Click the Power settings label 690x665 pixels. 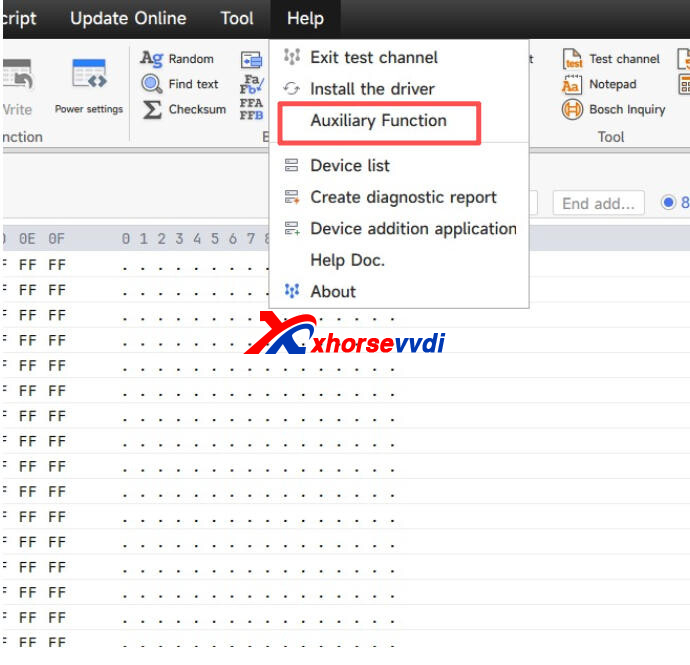coord(89,109)
